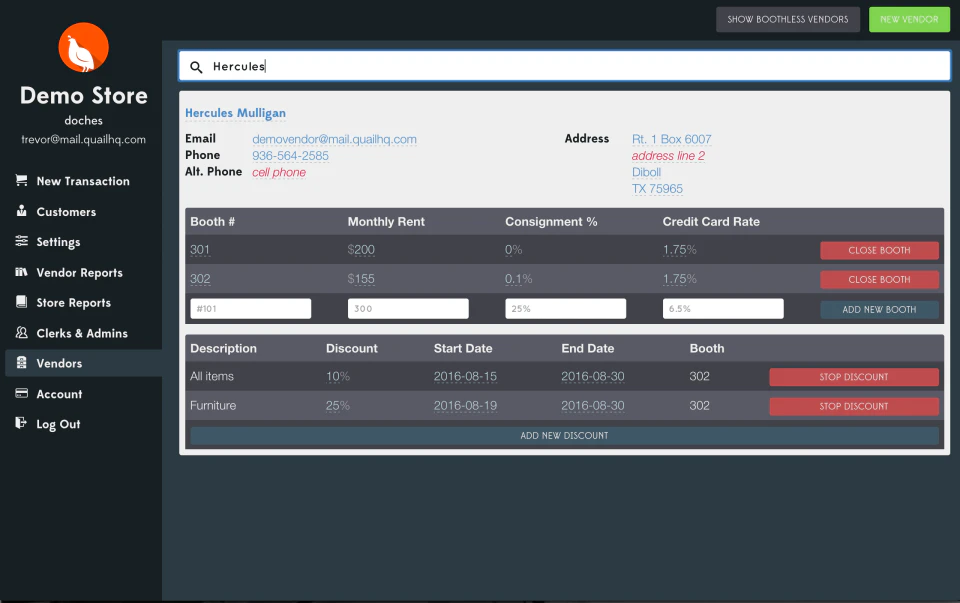The height and width of the screenshot is (603, 960).
Task: Select the Vendors sidebar entry
Action: tap(60, 363)
